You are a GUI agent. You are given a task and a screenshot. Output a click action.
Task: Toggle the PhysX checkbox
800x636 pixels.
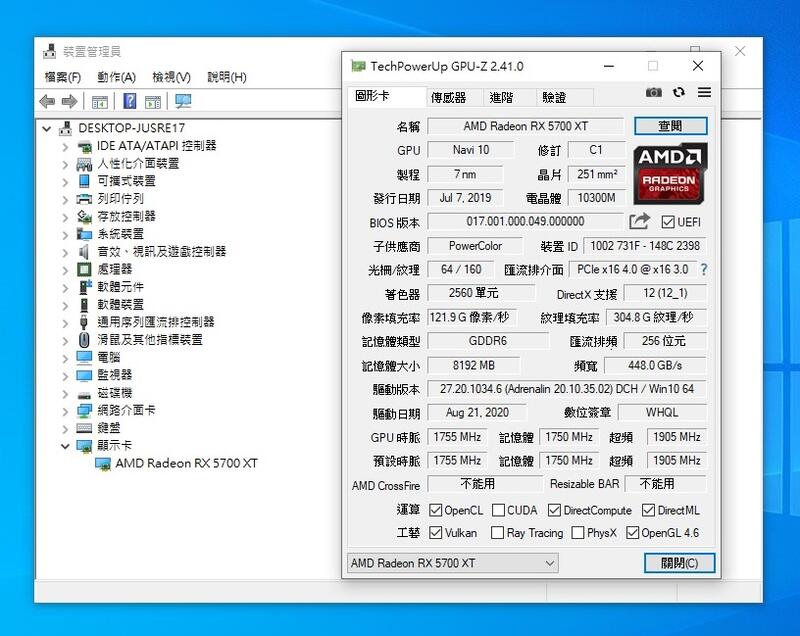pos(578,532)
